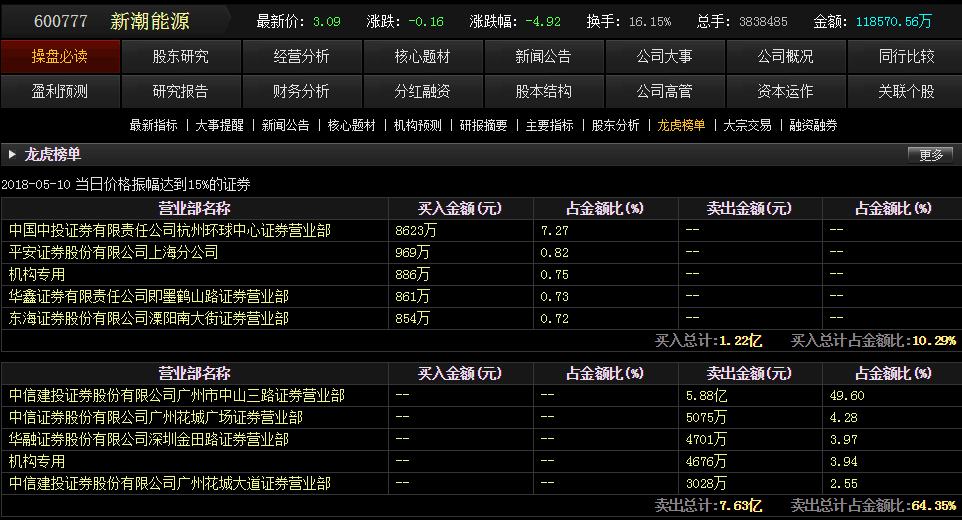Image resolution: width=962 pixels, height=520 pixels.
Task: Select the 同行比较 tab
Action: point(906,56)
